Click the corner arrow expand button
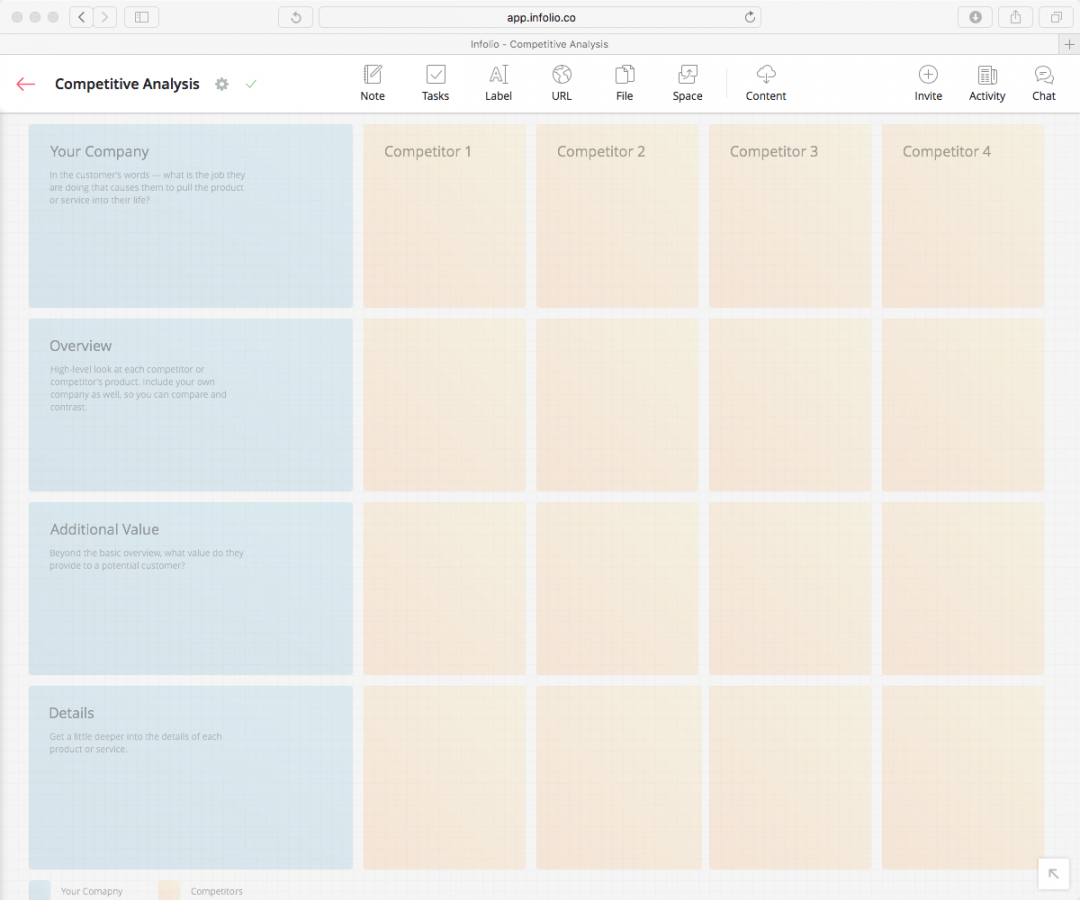The width and height of the screenshot is (1080, 900). [1053, 873]
